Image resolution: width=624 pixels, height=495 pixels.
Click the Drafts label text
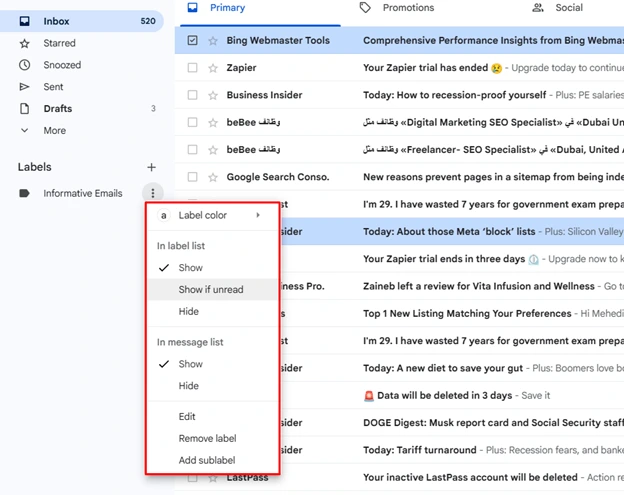tap(58, 109)
